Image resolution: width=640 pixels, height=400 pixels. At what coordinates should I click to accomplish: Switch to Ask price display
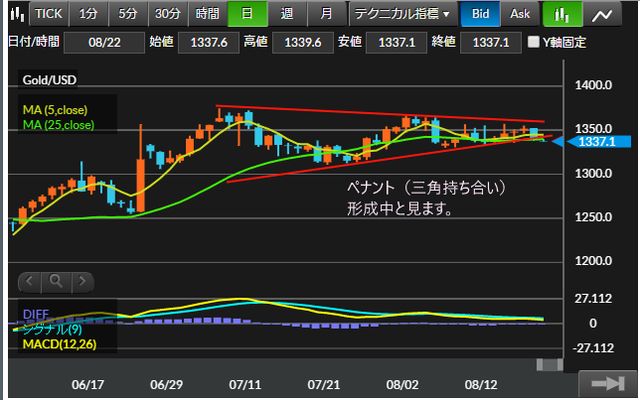520,14
